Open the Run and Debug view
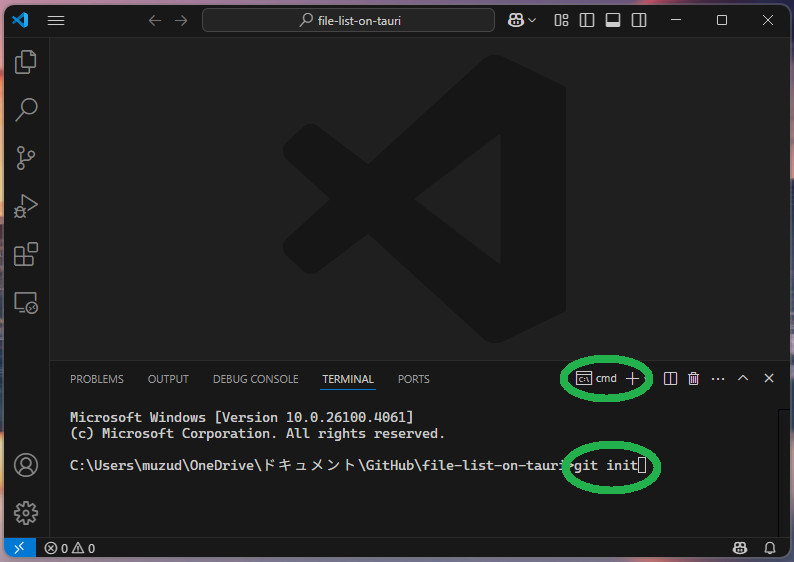The width and height of the screenshot is (794, 562). (25, 206)
